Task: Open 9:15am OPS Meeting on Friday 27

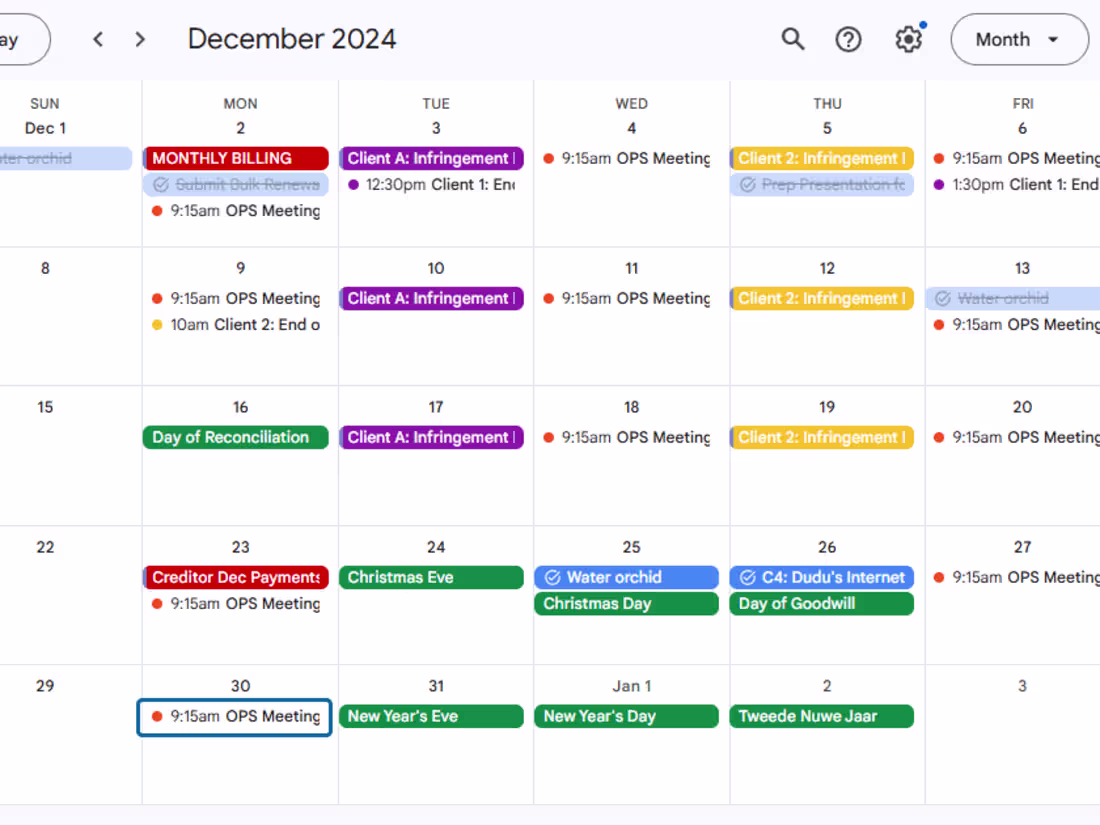Action: 1014,577
